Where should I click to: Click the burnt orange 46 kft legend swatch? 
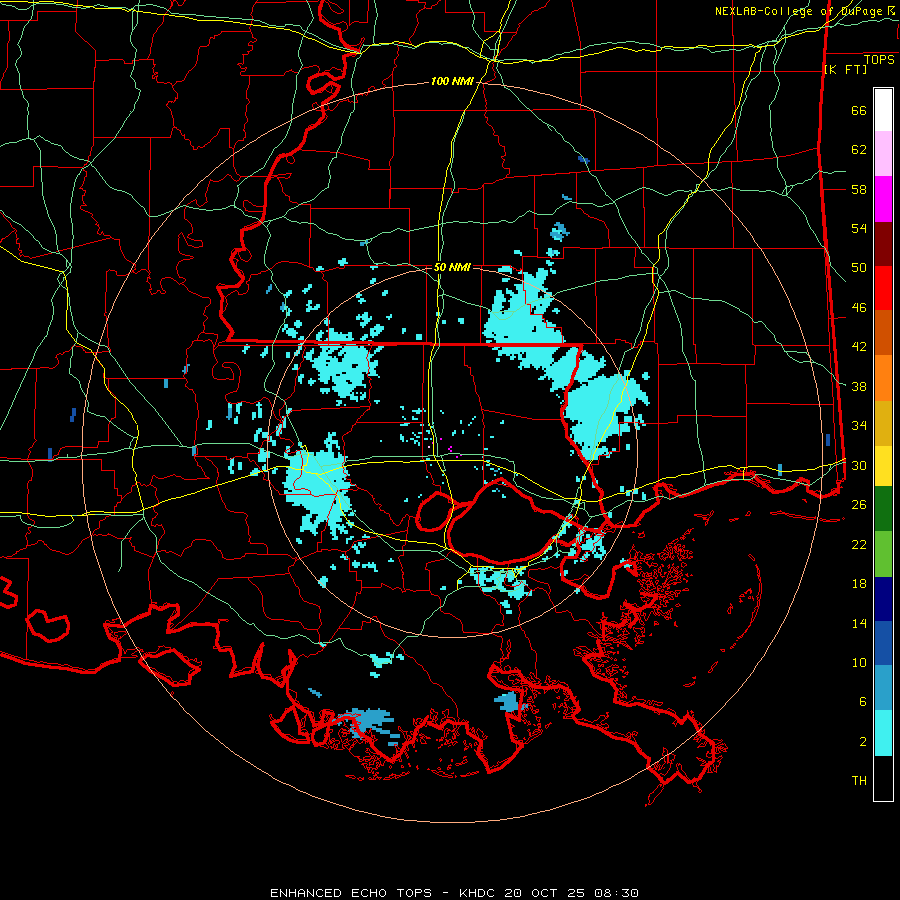[883, 332]
